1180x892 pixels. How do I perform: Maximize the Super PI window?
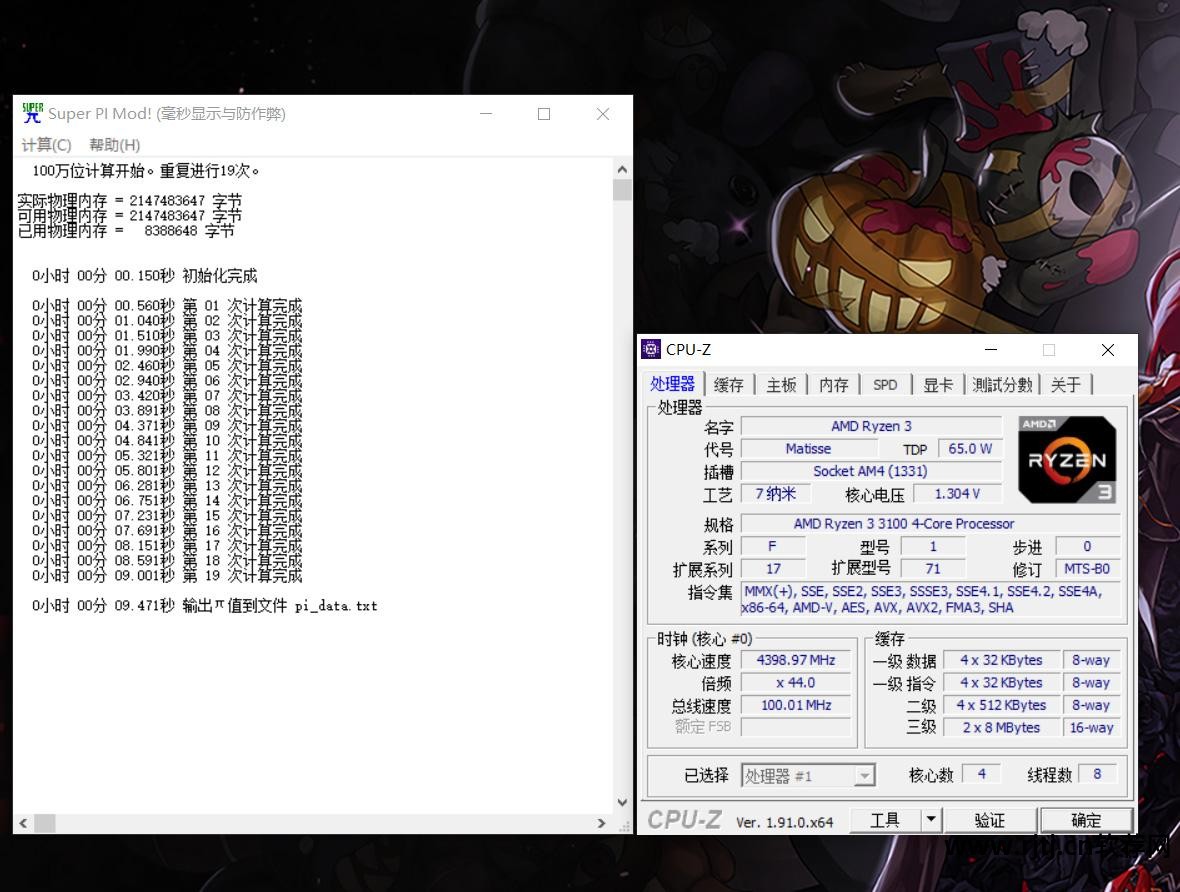[544, 114]
